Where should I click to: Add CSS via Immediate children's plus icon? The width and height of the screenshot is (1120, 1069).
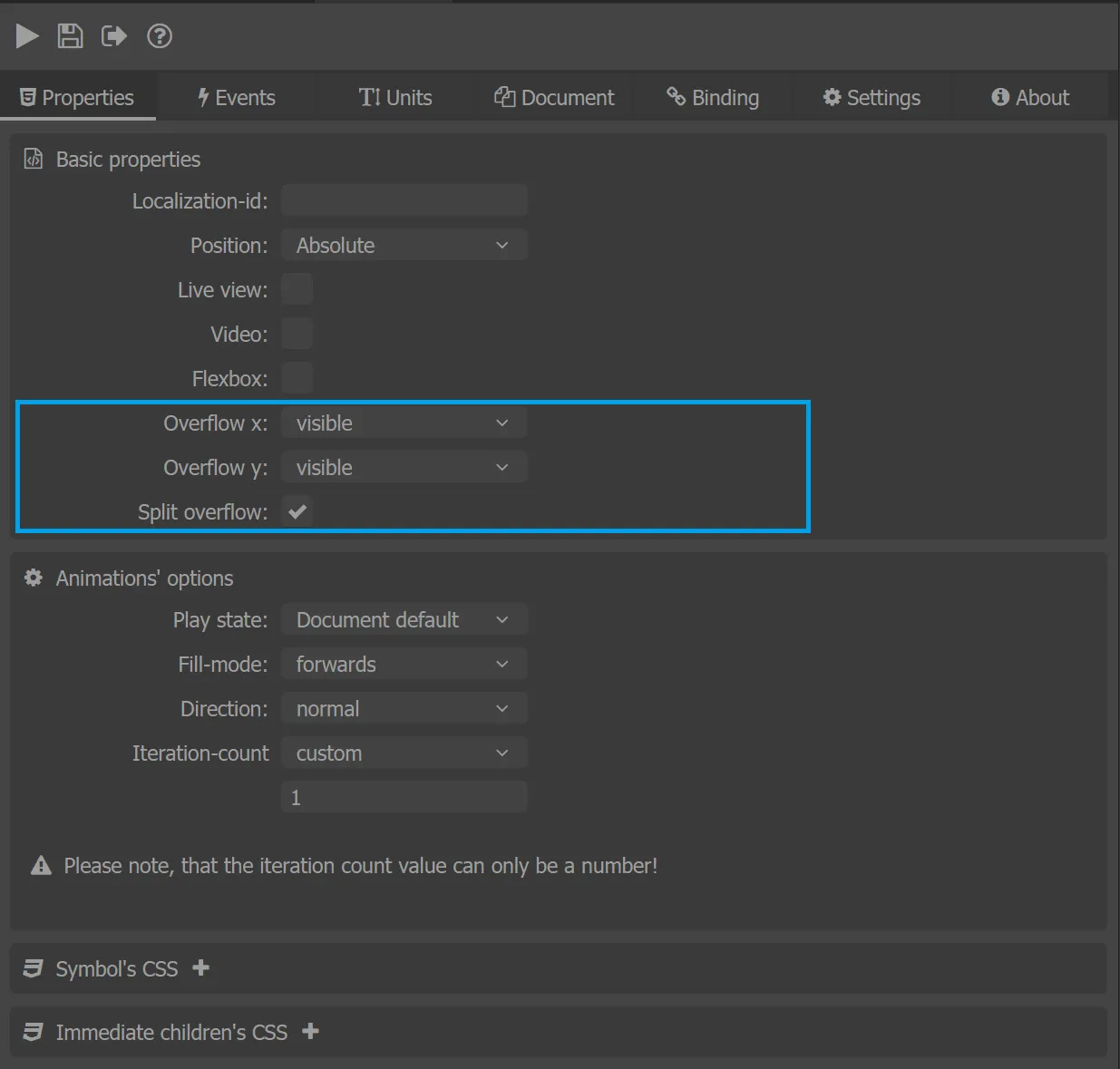click(x=310, y=1031)
